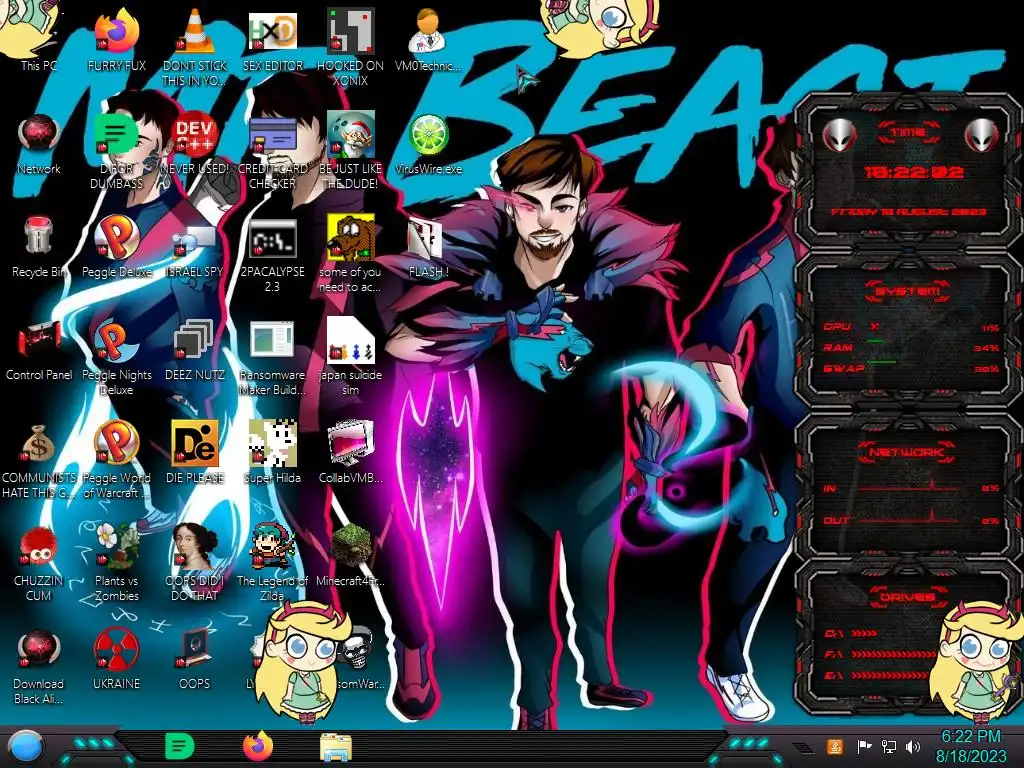Click the SYSTEM gadget header
1024x768 pixels.
908,291
